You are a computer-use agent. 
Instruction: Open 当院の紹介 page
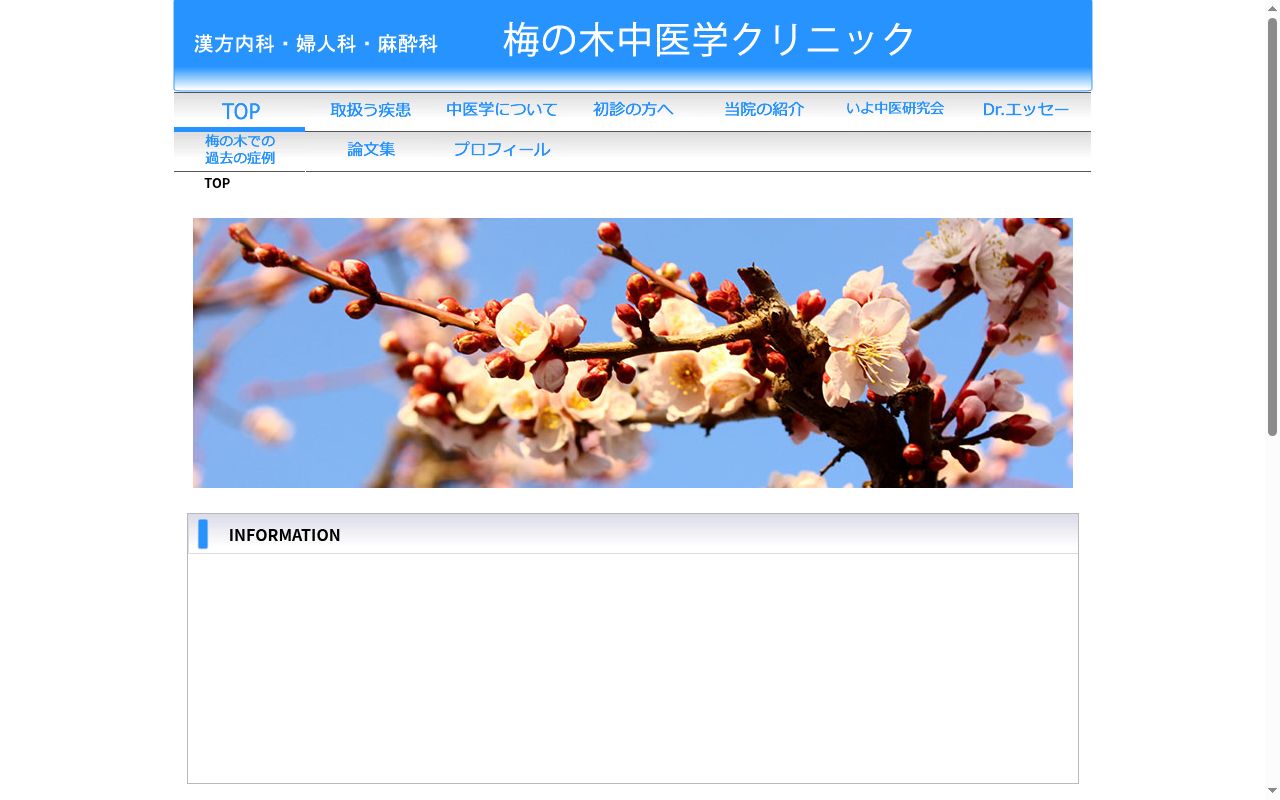pyautogui.click(x=764, y=111)
